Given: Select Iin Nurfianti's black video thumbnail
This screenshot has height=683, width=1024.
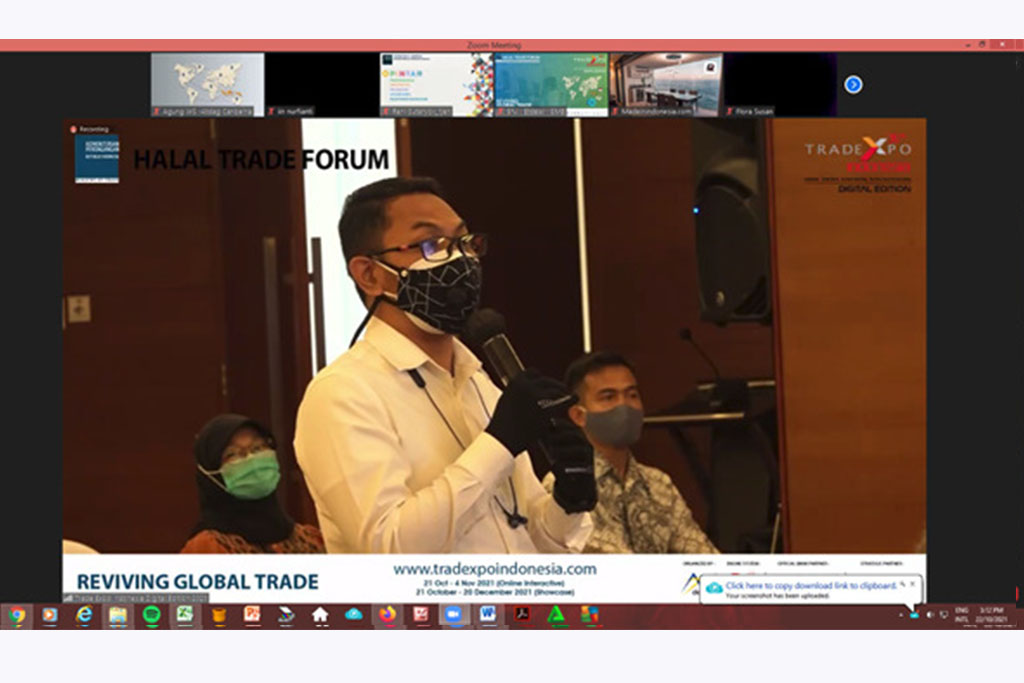Looking at the screenshot, I should [322, 85].
